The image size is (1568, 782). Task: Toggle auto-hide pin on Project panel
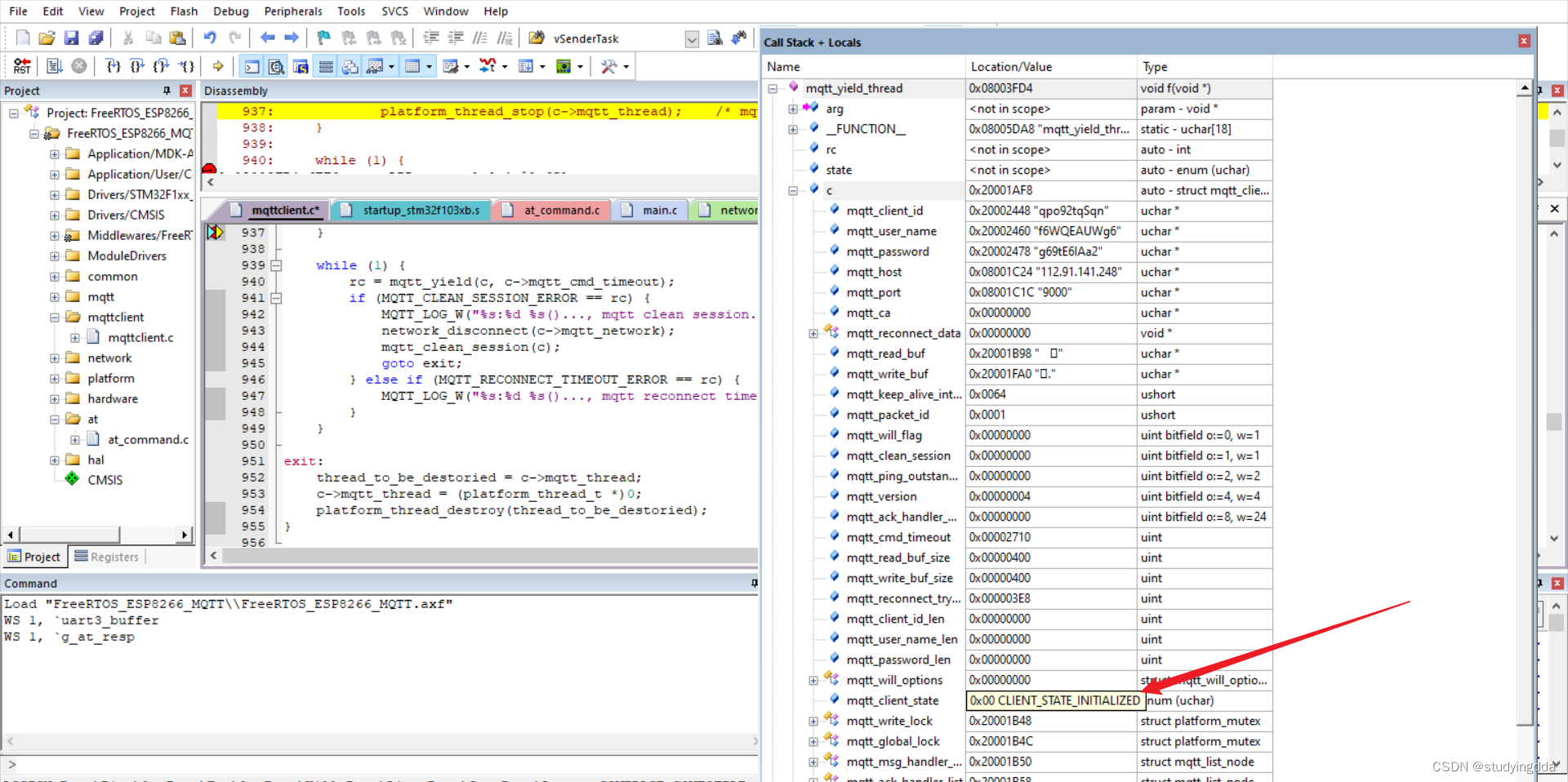coord(167,91)
